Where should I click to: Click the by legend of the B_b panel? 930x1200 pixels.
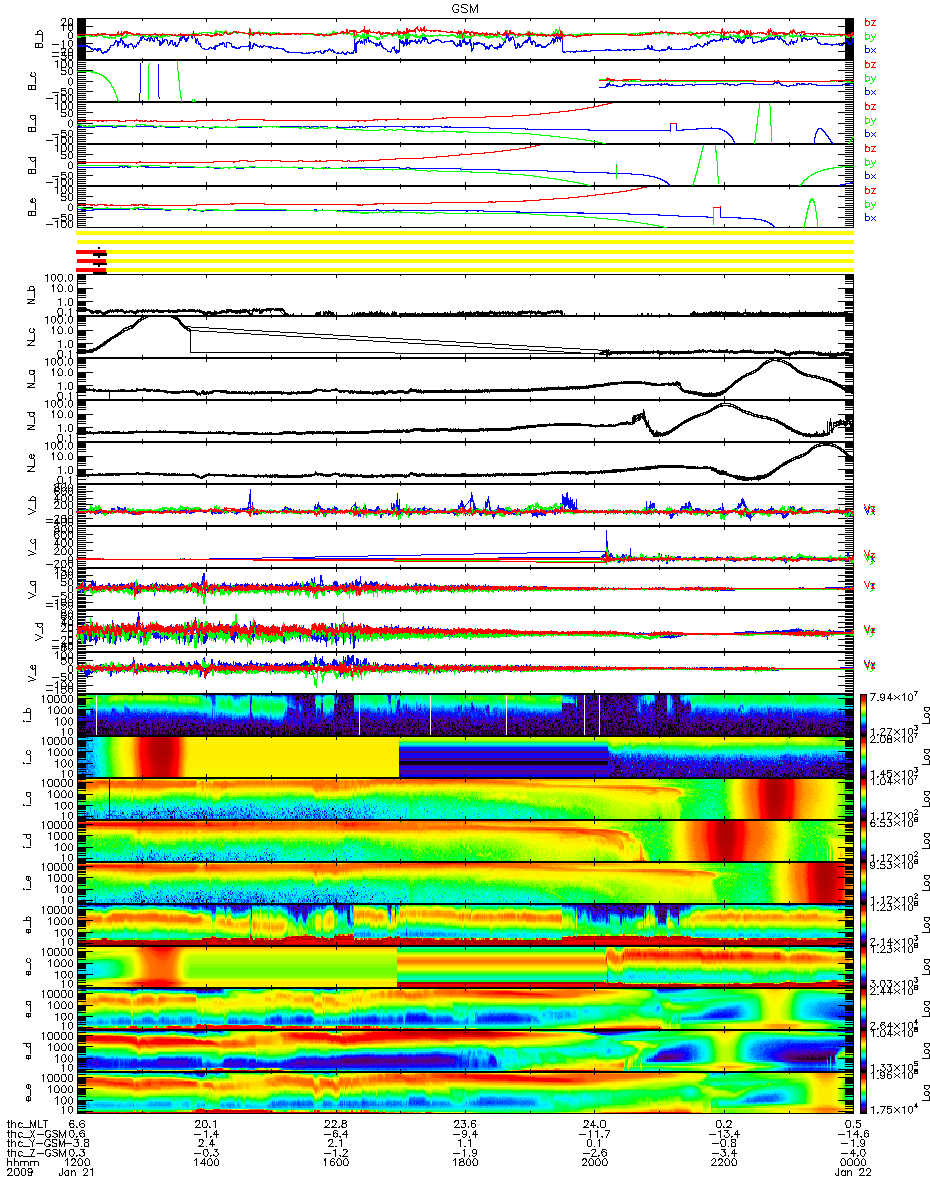click(x=869, y=36)
